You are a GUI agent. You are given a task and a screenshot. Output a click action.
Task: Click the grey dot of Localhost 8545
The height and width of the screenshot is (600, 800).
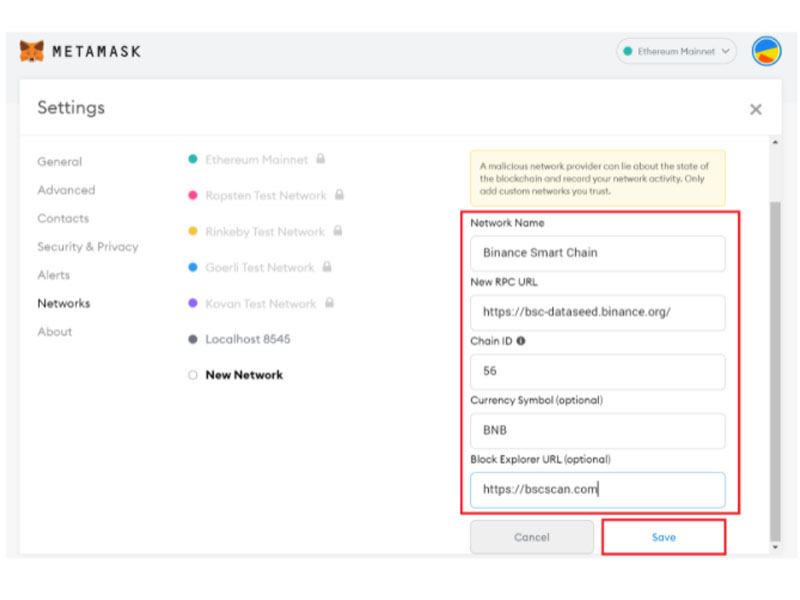[x=193, y=339]
